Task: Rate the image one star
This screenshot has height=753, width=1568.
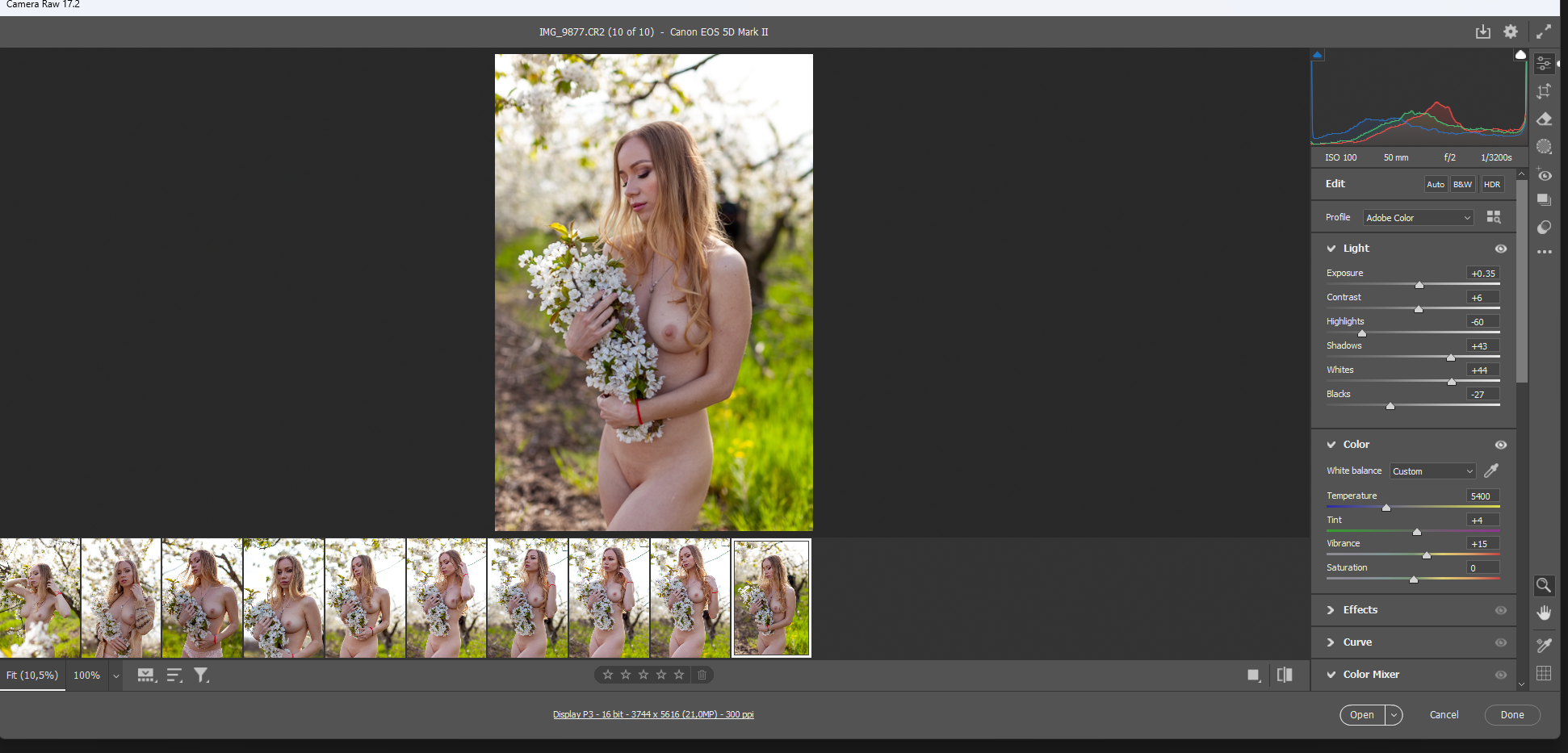Action: point(608,675)
